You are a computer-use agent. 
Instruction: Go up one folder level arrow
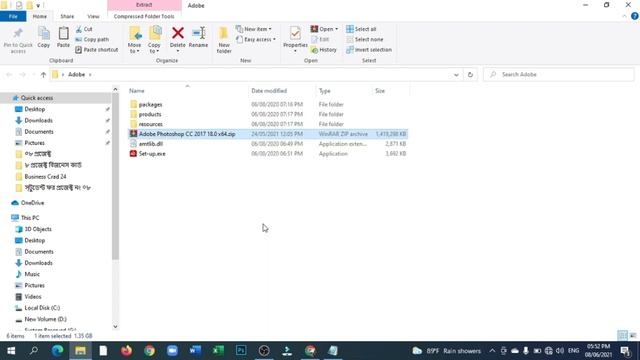tap(43, 75)
